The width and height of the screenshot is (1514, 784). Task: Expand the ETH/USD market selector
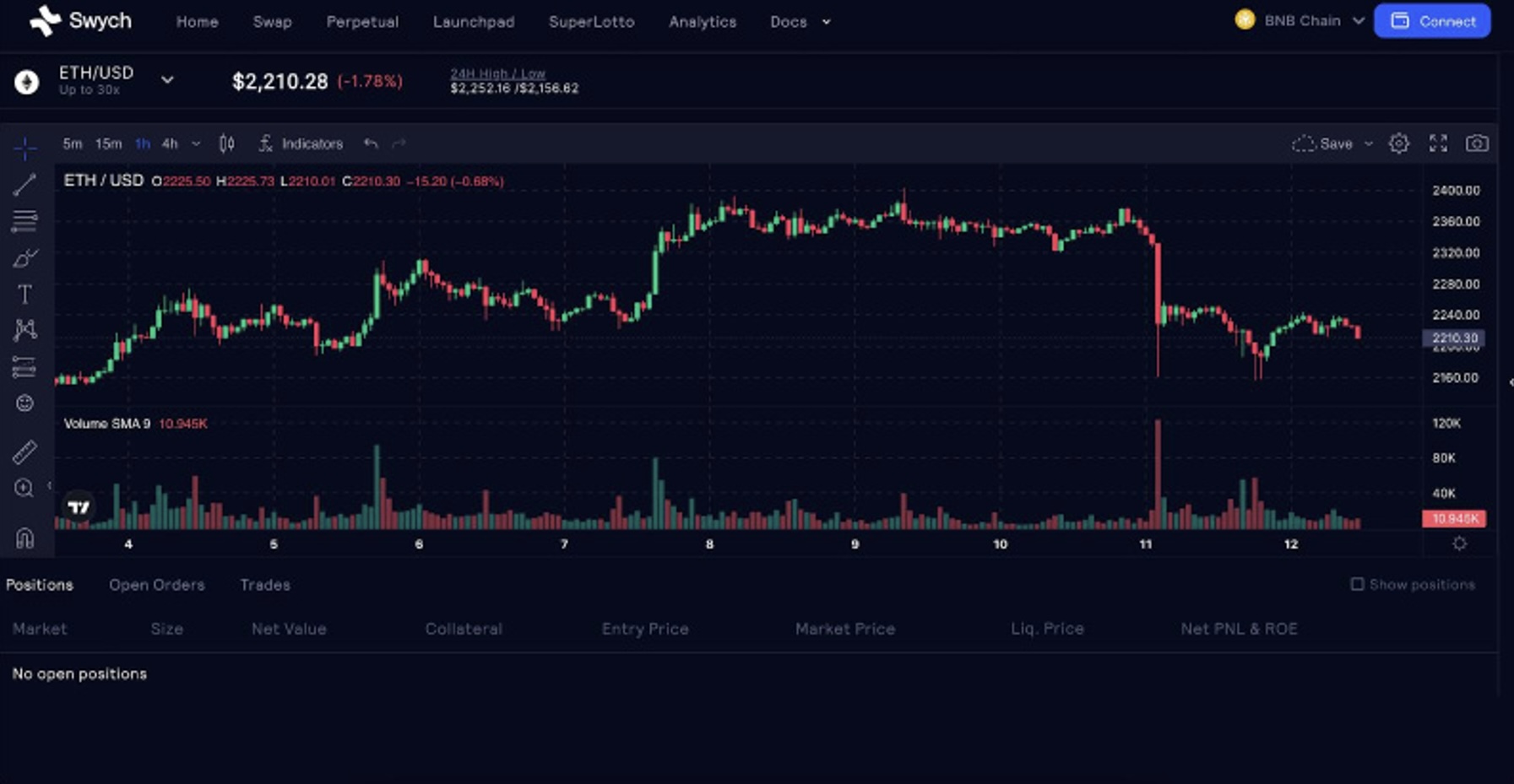[x=167, y=80]
